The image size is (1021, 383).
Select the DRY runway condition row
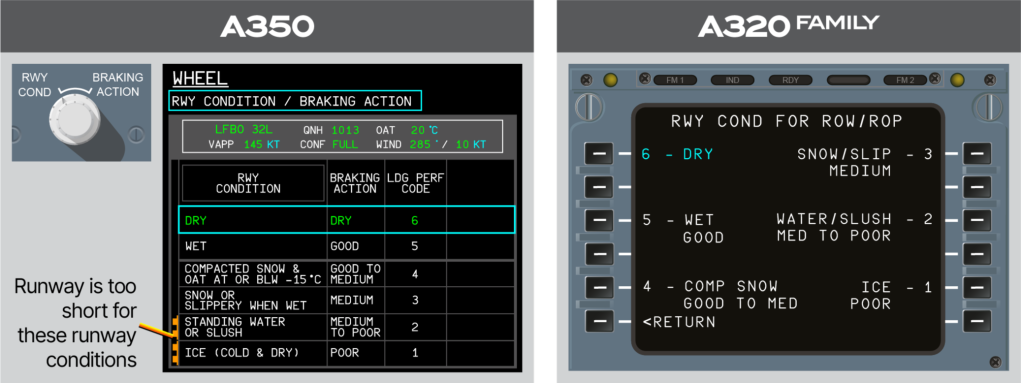point(346,220)
